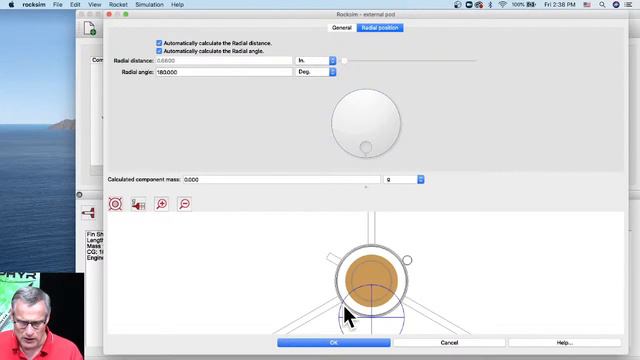
Task: Select the Radial position tab
Action: 380,28
